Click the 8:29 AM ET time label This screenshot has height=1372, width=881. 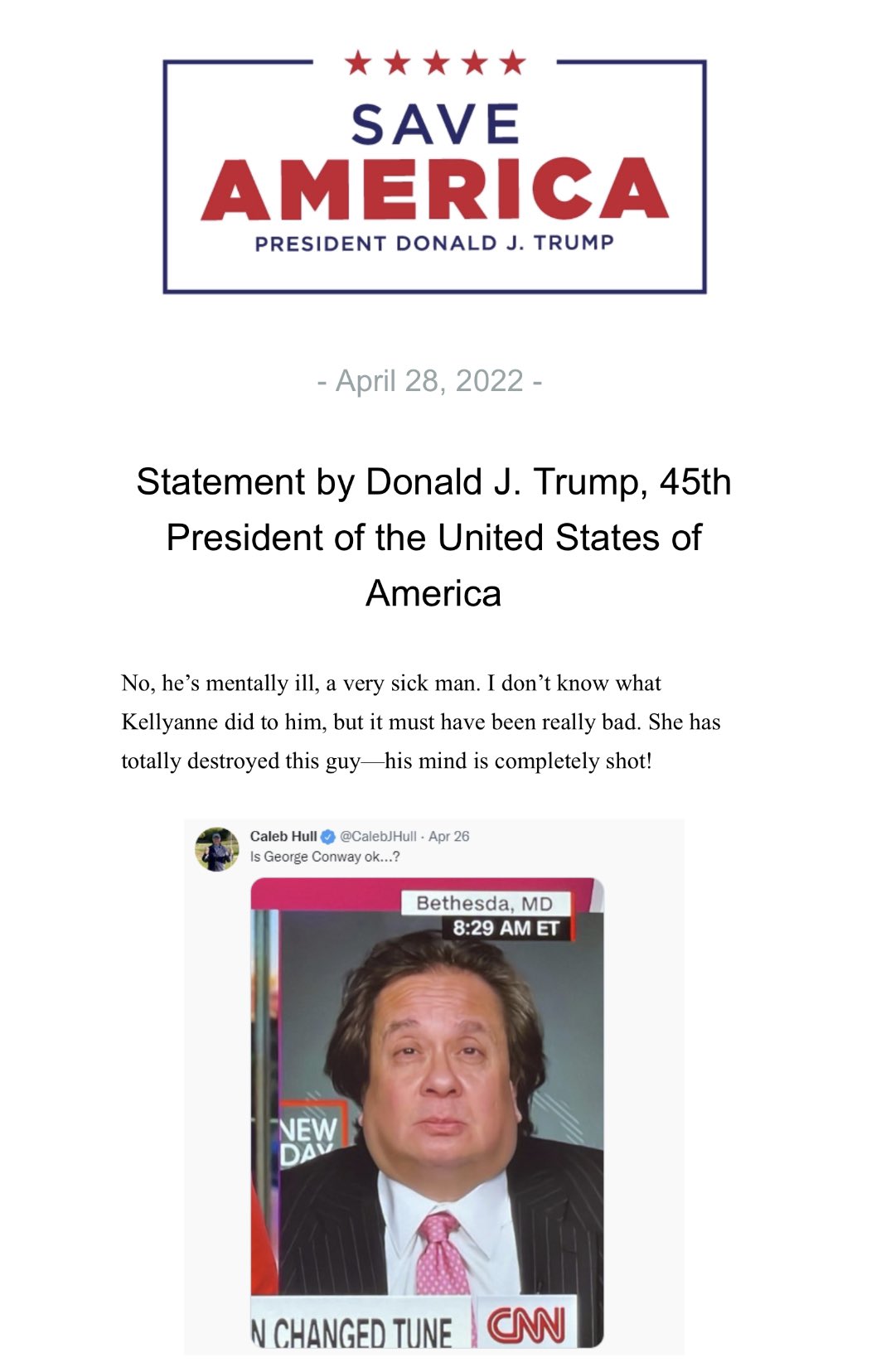click(x=506, y=928)
